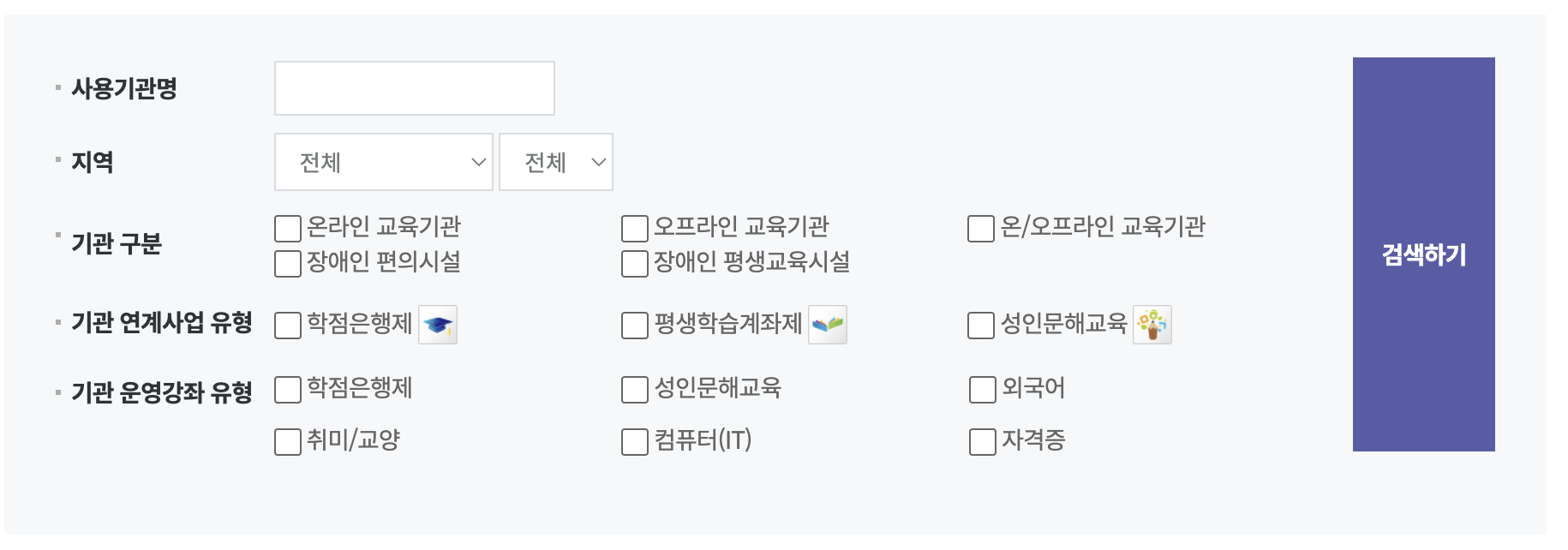Screen dimensions: 1568x550
Task: Select 성인문해교육 in the course type row
Action: (632, 389)
